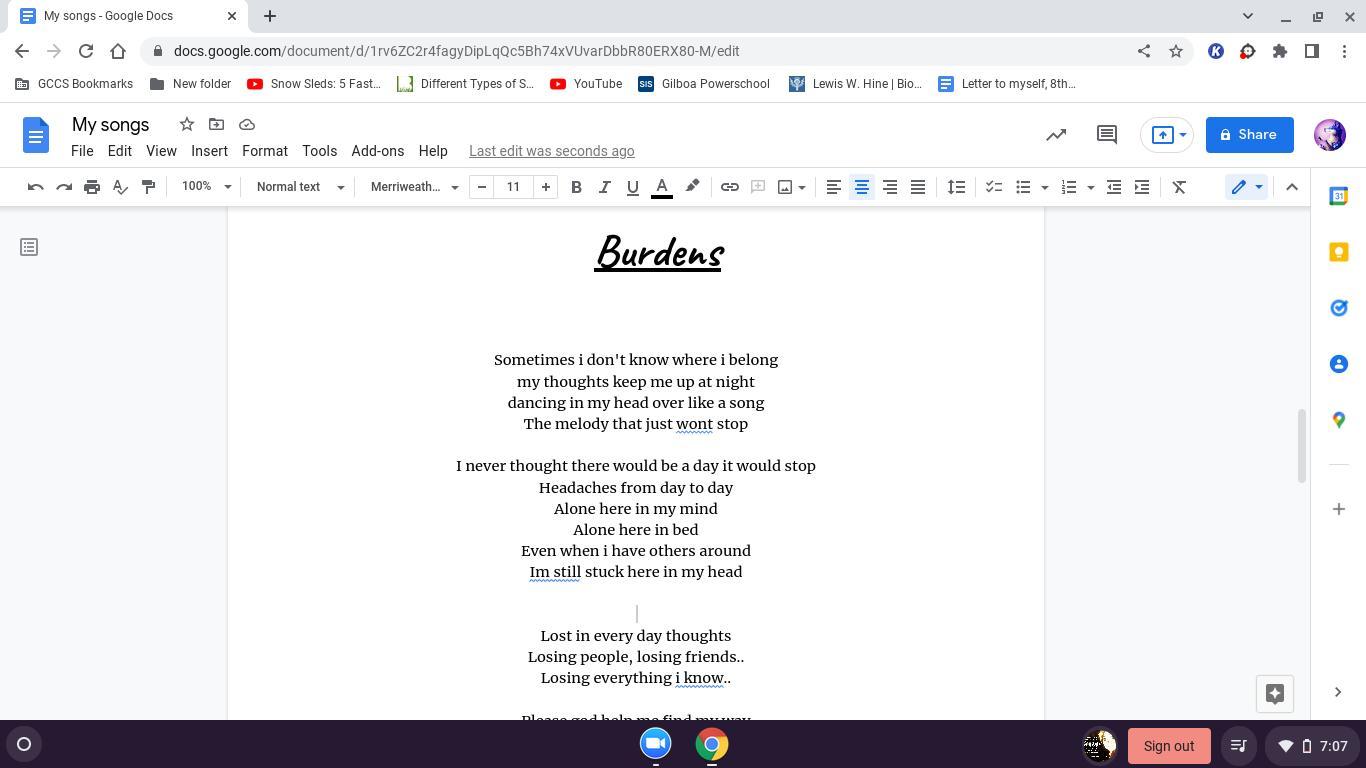Viewport: 1366px width, 768px height.
Task: Clear formatting from selected text
Action: click(1179, 187)
